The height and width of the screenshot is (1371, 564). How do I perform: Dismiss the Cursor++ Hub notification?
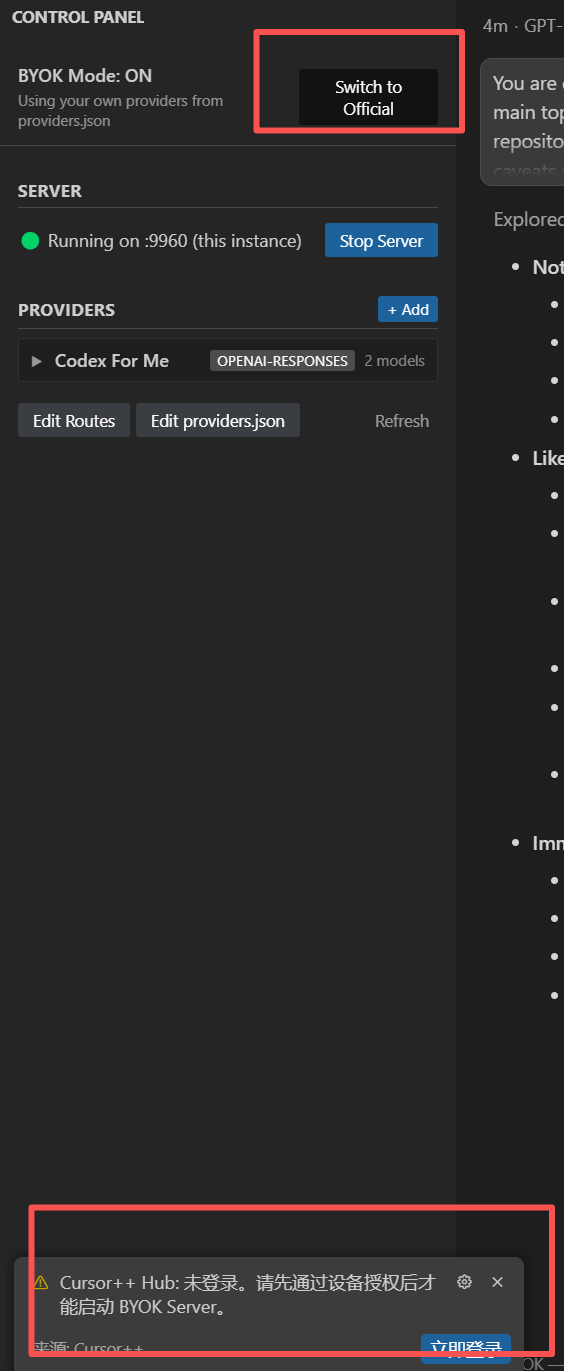(497, 1282)
